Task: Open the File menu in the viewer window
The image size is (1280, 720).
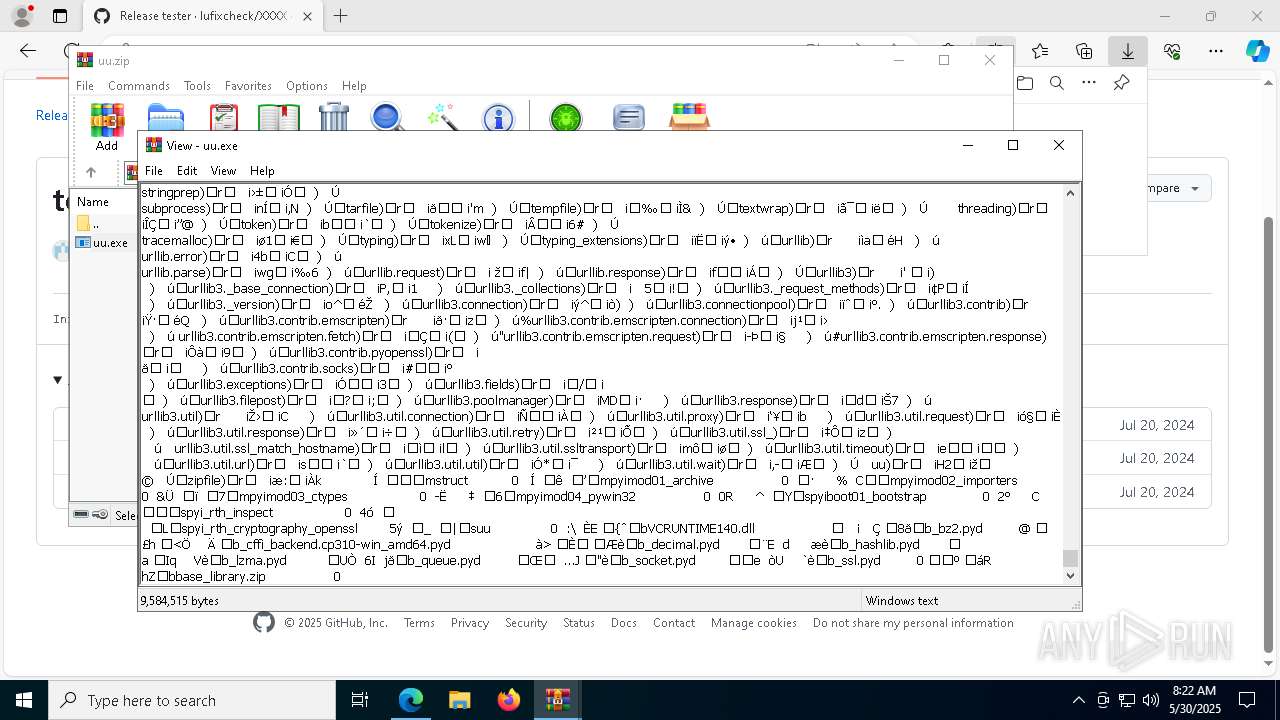Action: [x=153, y=171]
